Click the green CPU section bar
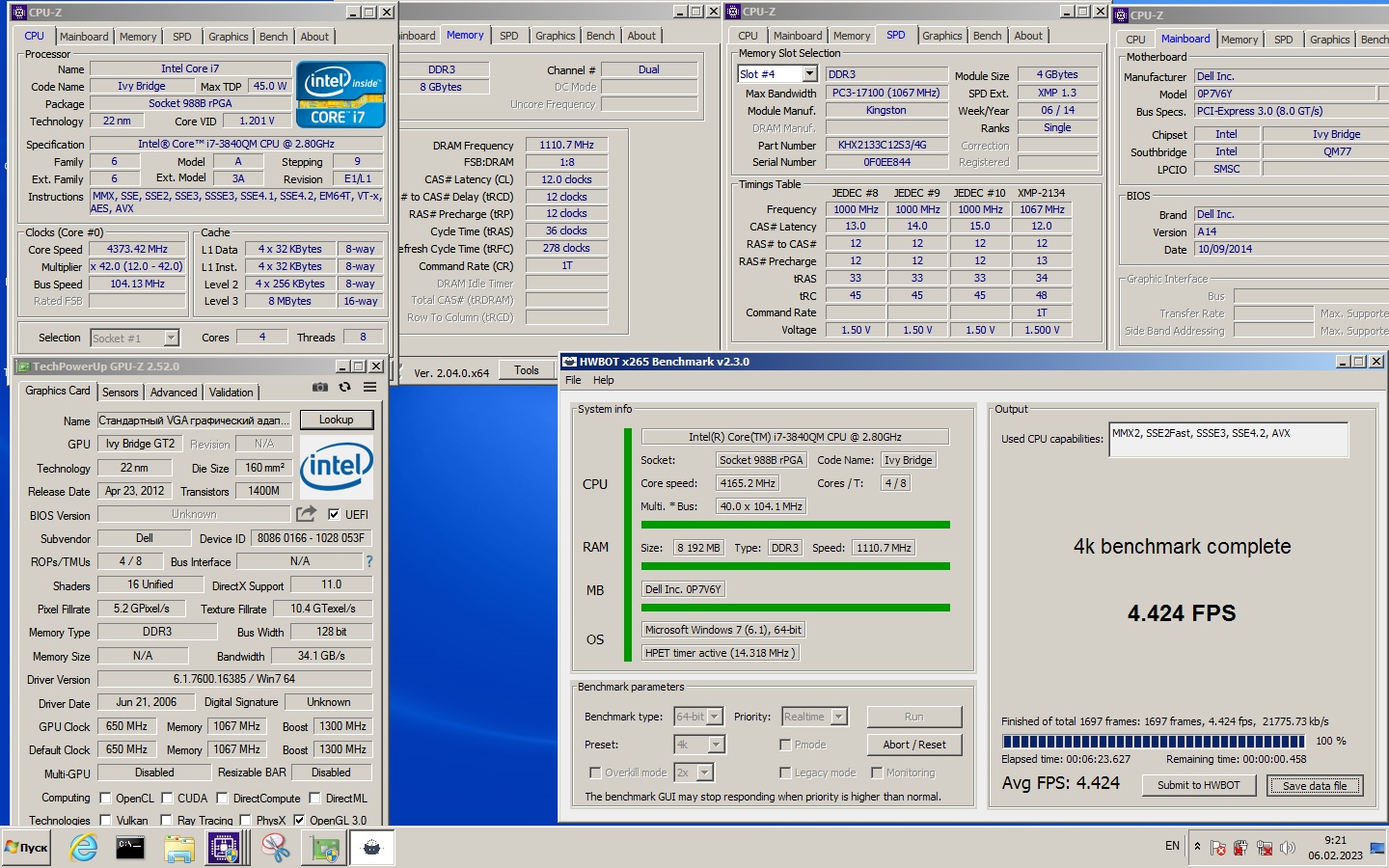The image size is (1389, 868). click(x=796, y=525)
